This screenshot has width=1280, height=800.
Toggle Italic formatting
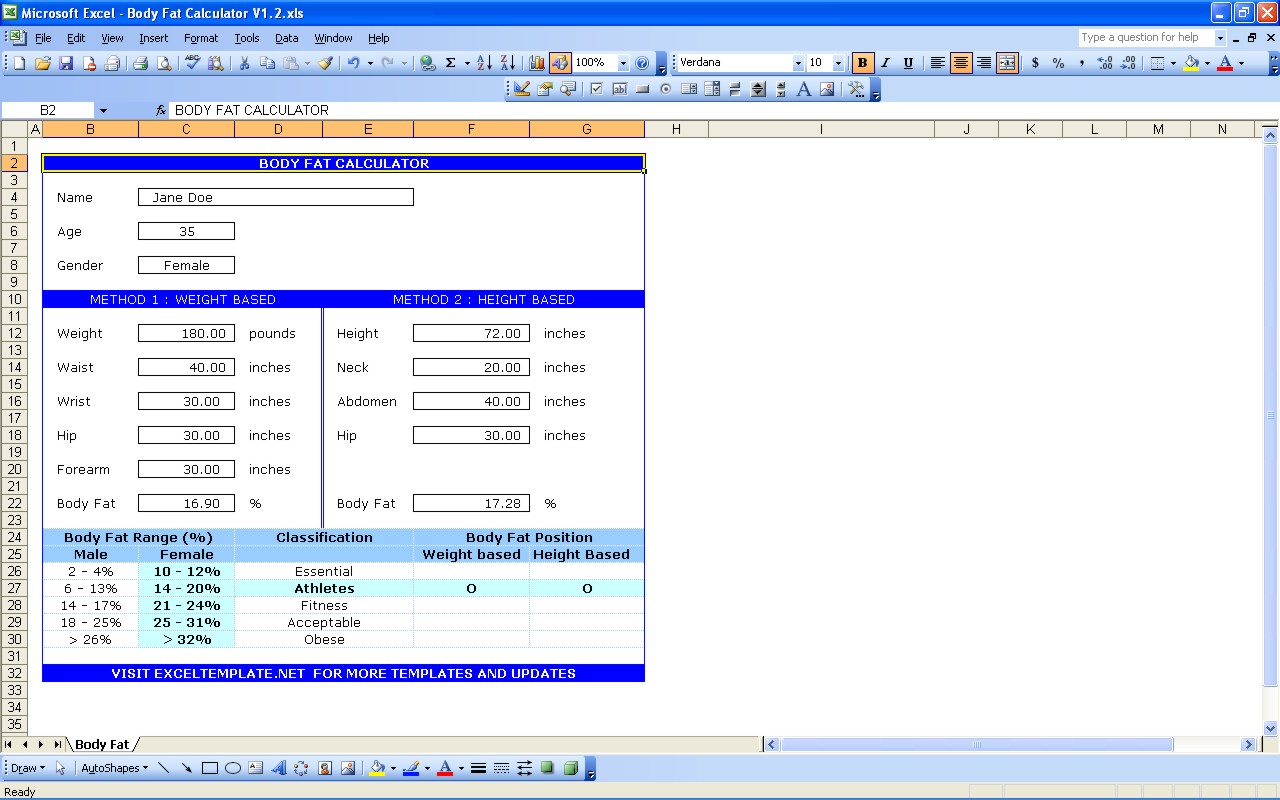(885, 63)
